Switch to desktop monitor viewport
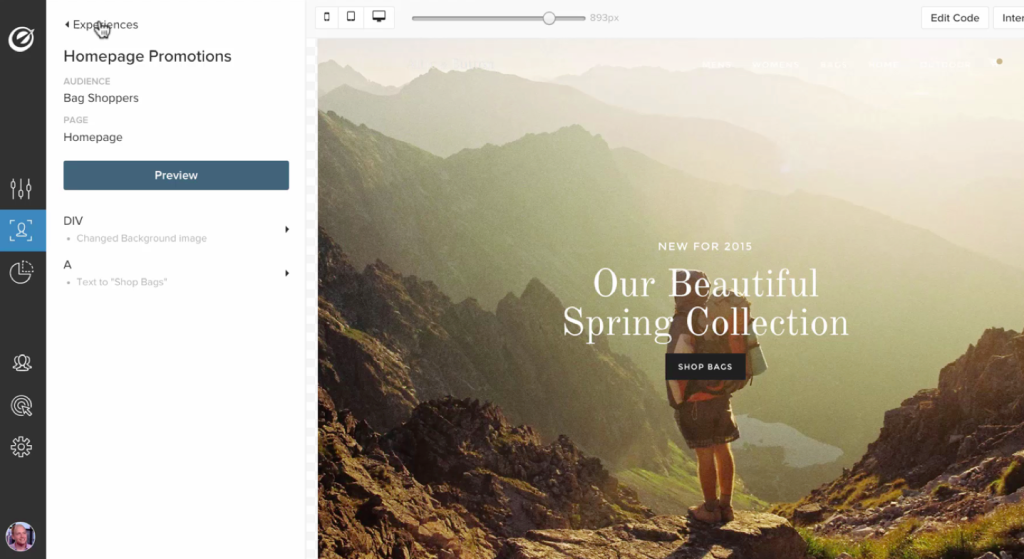Image resolution: width=1024 pixels, height=559 pixels. click(x=379, y=17)
